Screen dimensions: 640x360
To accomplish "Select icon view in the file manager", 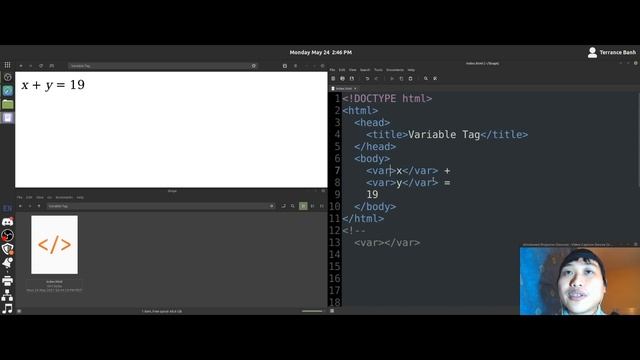I will click(x=303, y=206).
